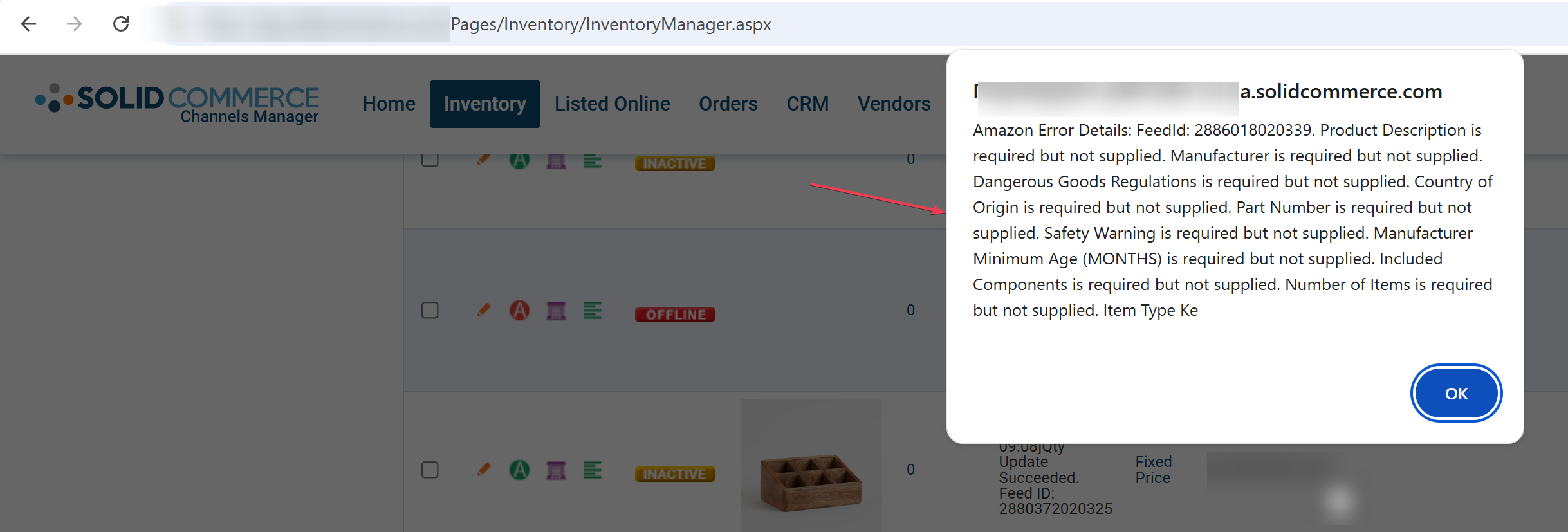Click the INACTIVE badge in the top row

click(675, 163)
